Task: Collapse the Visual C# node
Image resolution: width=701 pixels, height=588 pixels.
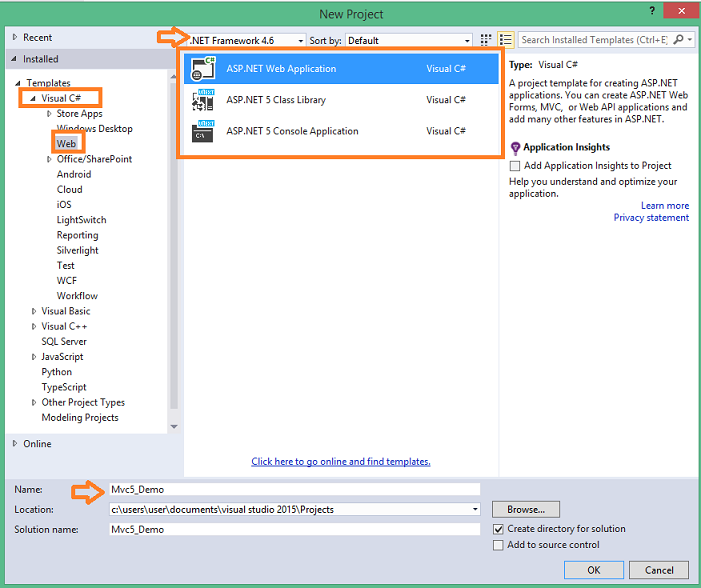Action: [33, 98]
